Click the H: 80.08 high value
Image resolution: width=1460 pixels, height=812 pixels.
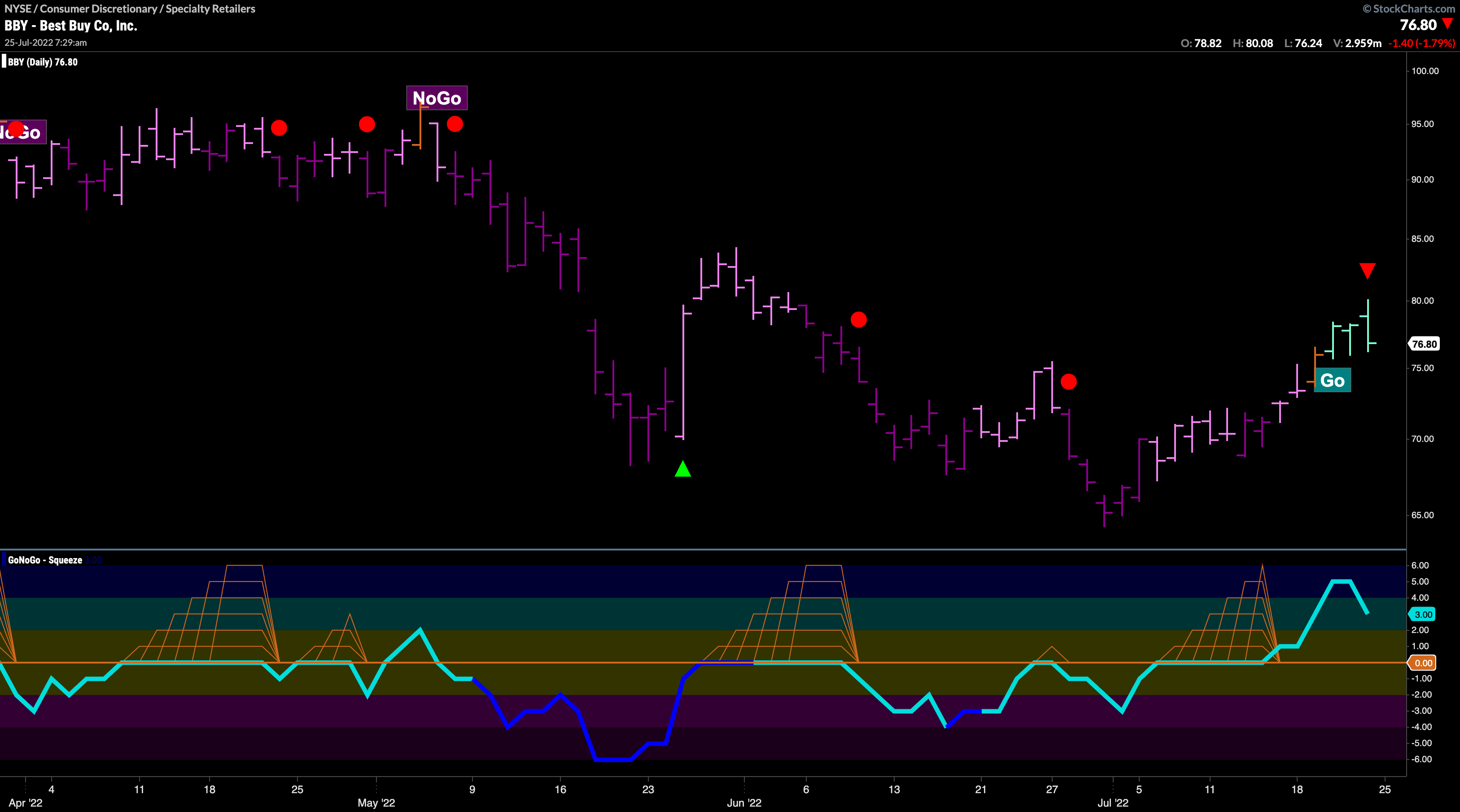(1253, 43)
